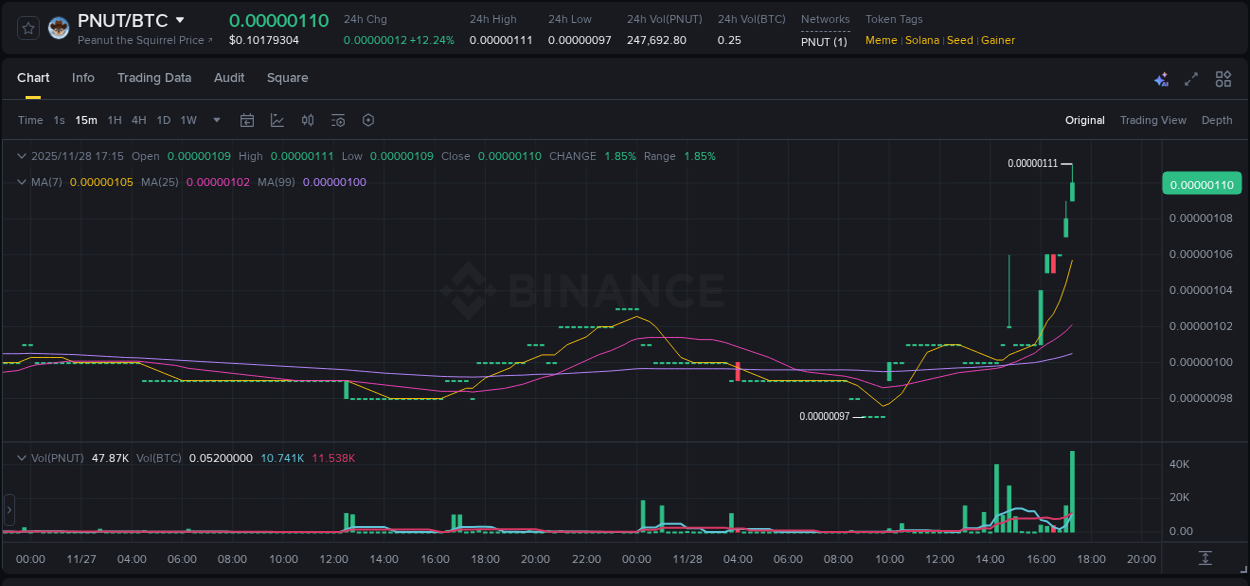Switch to the Trading Data tab
1250x586 pixels.
(x=154, y=78)
